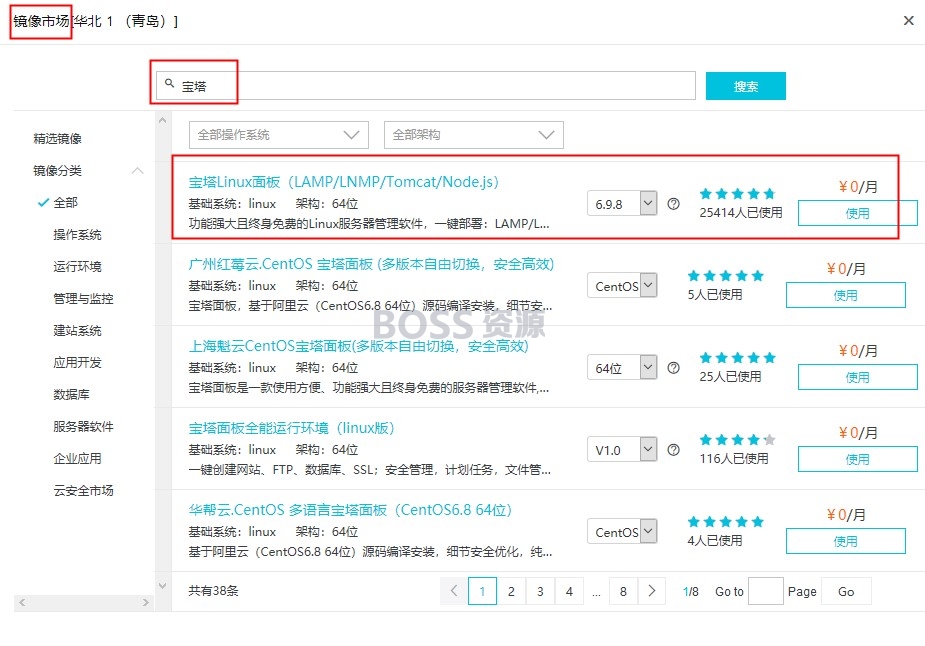Screen dimensions: 925x646
Task: Open 64位 version dropdown for 上海魁云 image
Action: (622, 368)
